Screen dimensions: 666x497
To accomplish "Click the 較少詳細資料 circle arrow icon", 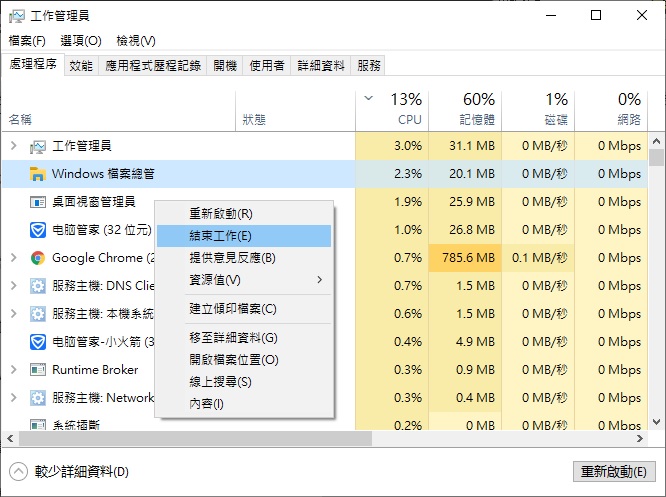I will 18,472.
